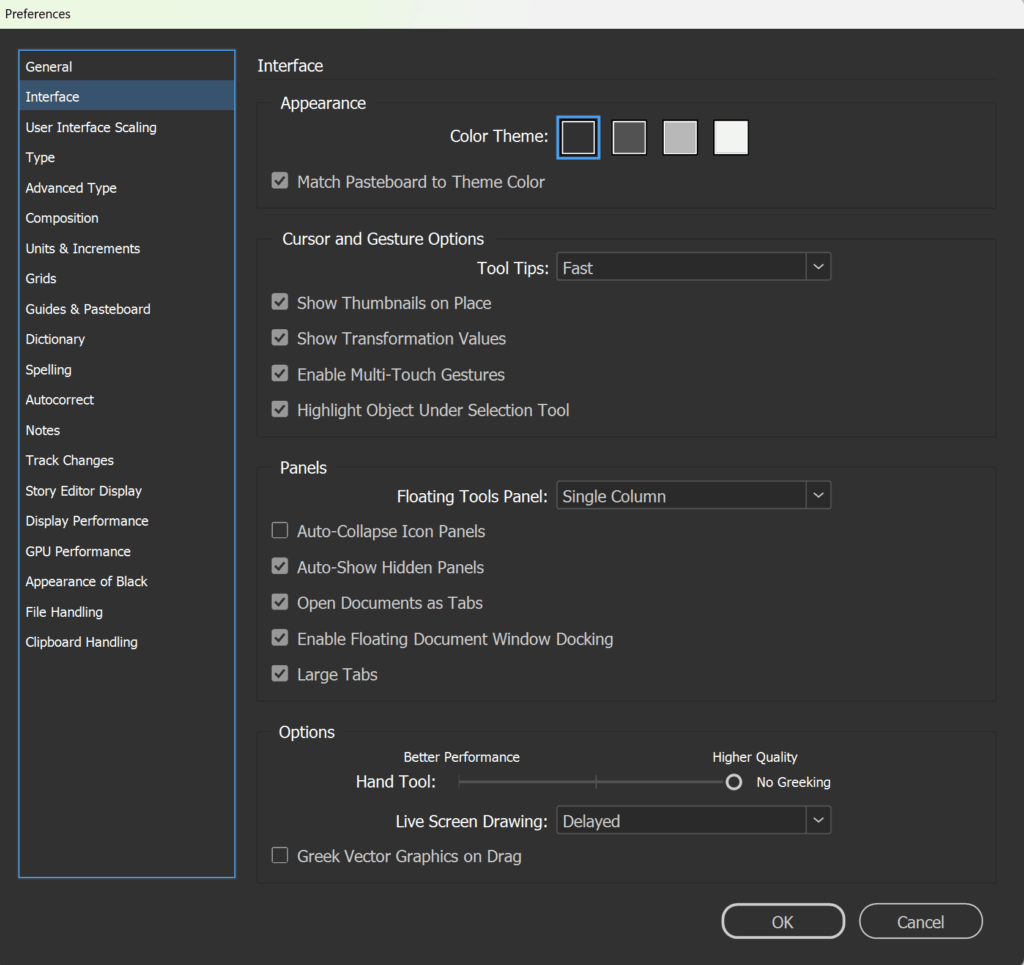Check Greek Vector Graphics on Drag
Screen dimensions: 1024x965
pos(280,856)
